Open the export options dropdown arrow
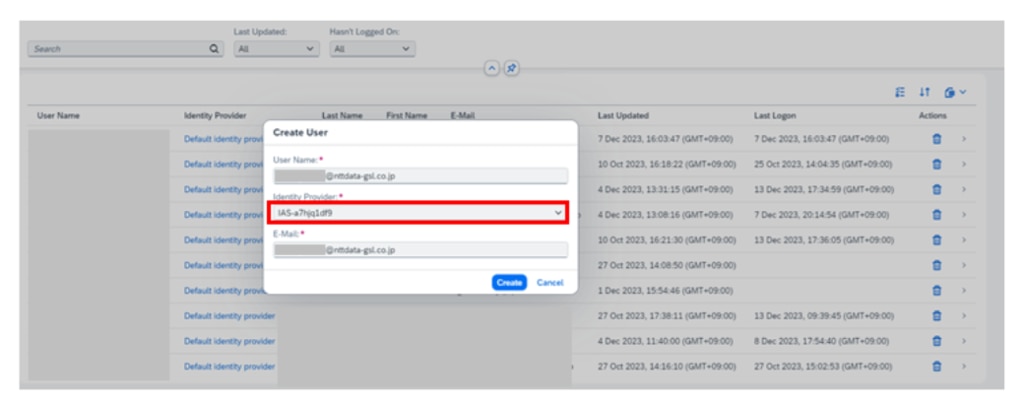 [962, 93]
